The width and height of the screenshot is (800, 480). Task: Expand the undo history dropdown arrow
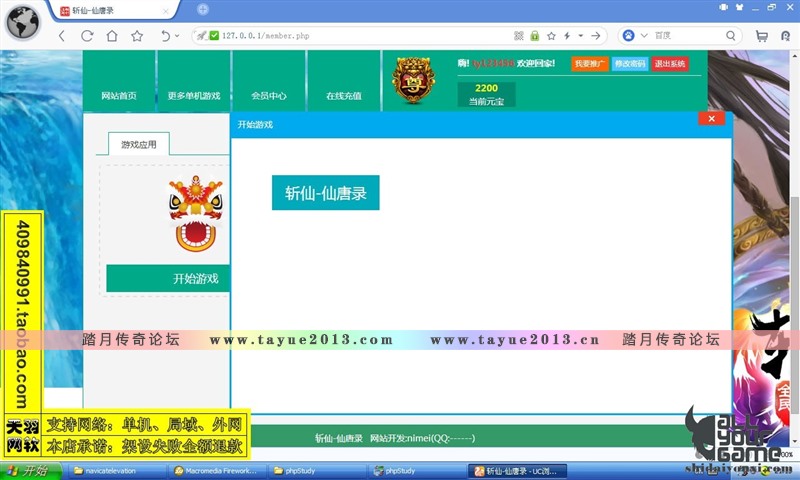177,36
